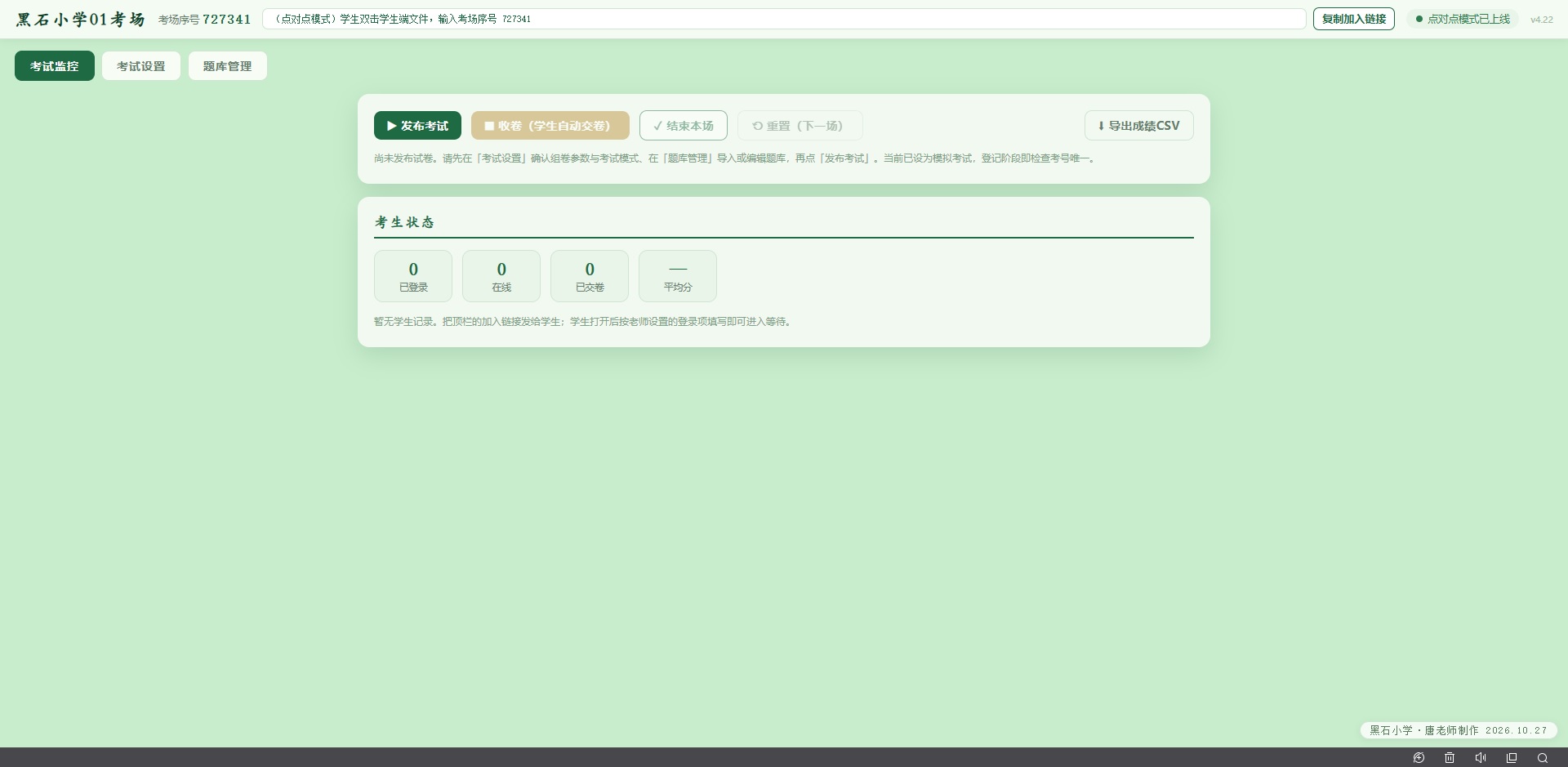Switch to the 考试监控 tab
This screenshot has width=1568, height=767.
55,66
